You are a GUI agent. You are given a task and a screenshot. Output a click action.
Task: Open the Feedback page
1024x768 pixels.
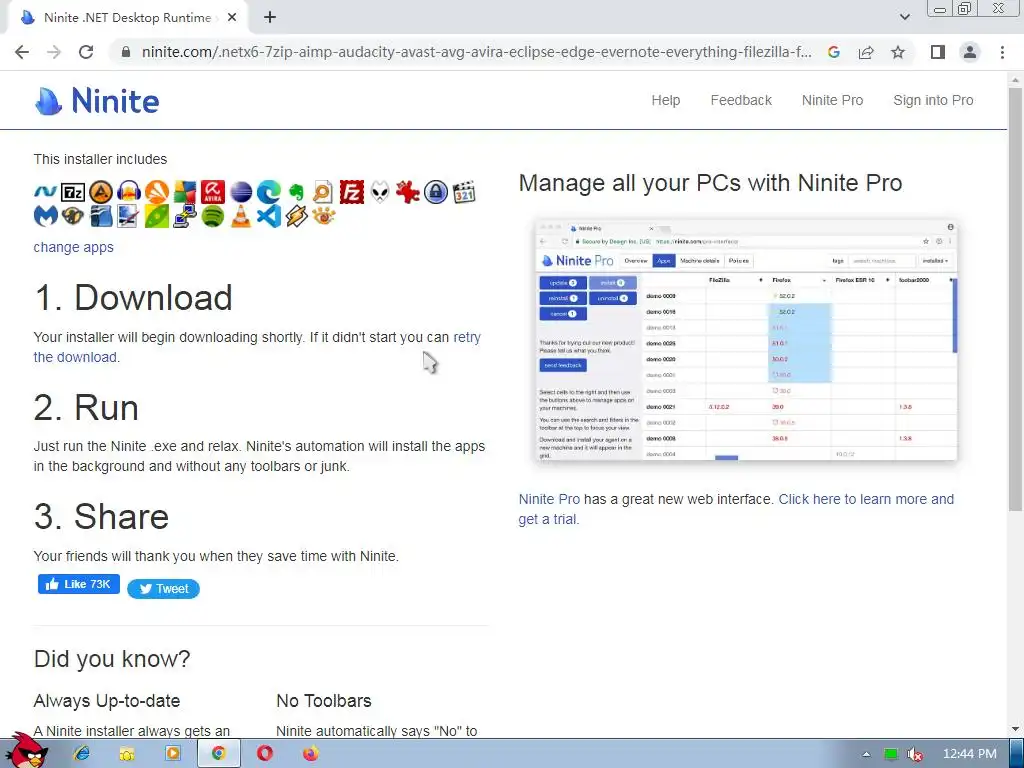click(741, 100)
